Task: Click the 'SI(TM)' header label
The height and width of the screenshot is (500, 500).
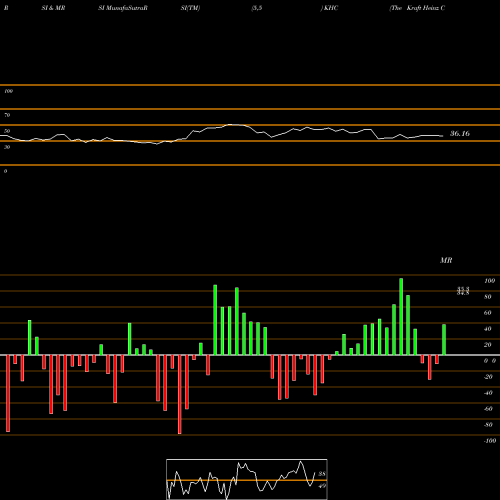Action: coord(190,8)
